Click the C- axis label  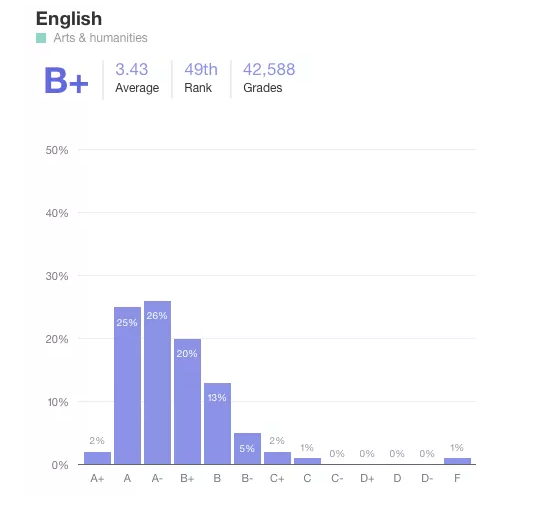point(337,478)
